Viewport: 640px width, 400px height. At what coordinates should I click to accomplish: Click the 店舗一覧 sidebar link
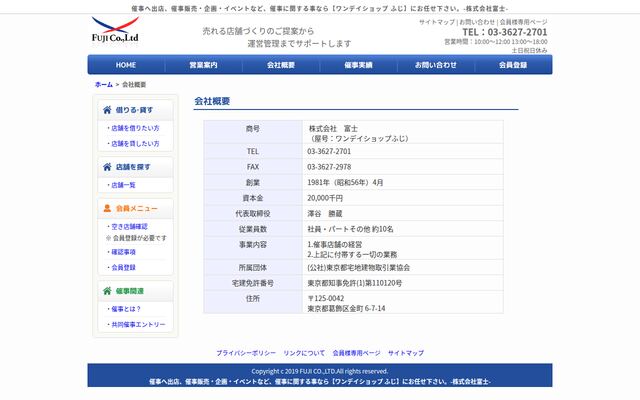click(x=123, y=185)
